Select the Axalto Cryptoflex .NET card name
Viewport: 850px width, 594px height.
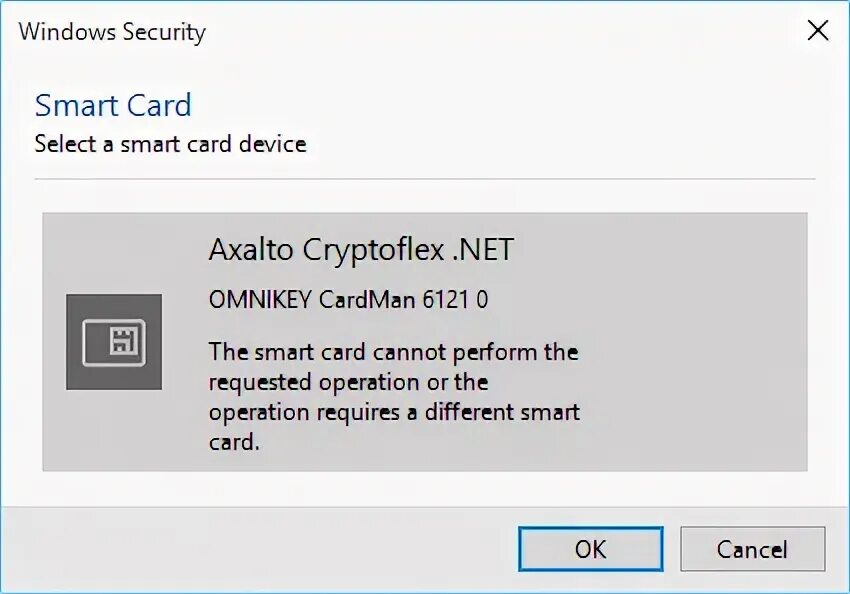point(362,250)
